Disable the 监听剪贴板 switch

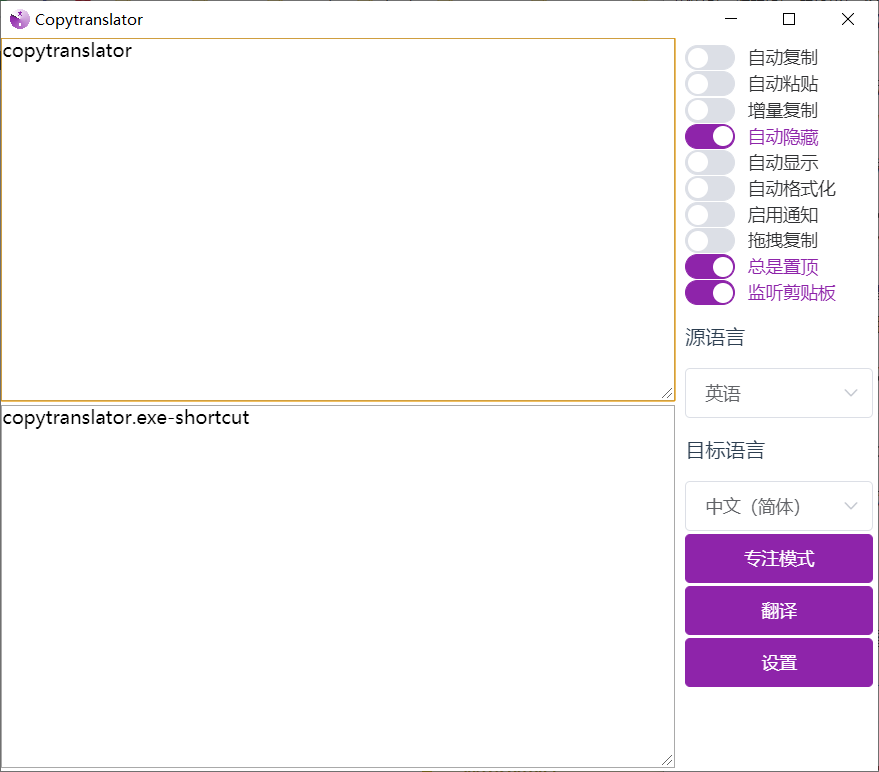pos(710,293)
